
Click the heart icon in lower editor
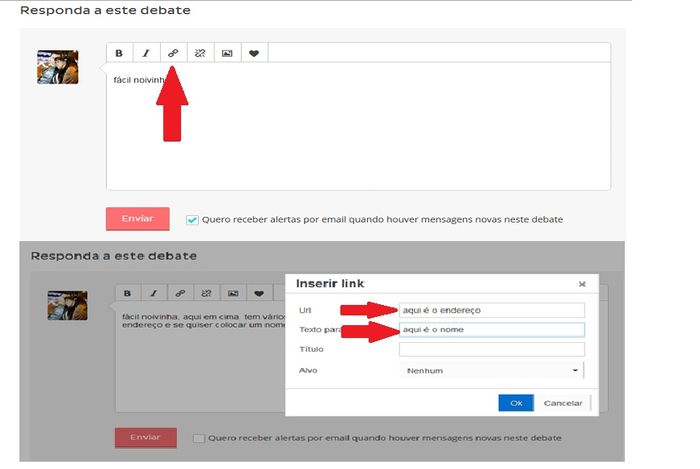[x=259, y=293]
